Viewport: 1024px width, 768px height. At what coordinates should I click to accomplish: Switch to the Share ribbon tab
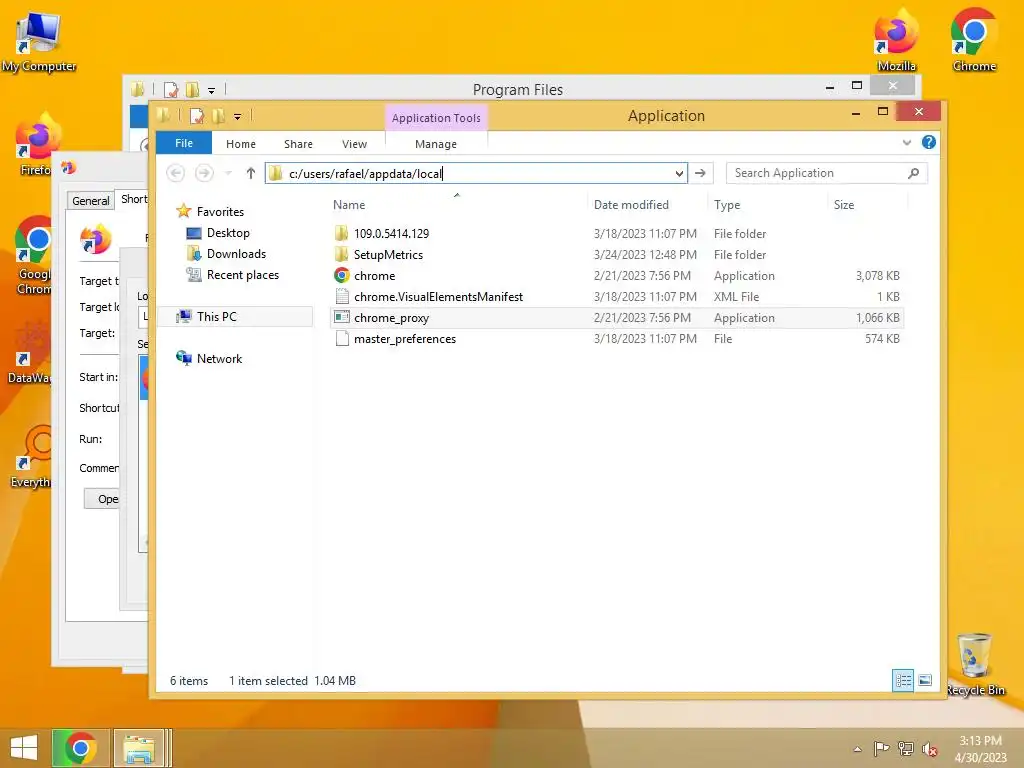pos(298,144)
